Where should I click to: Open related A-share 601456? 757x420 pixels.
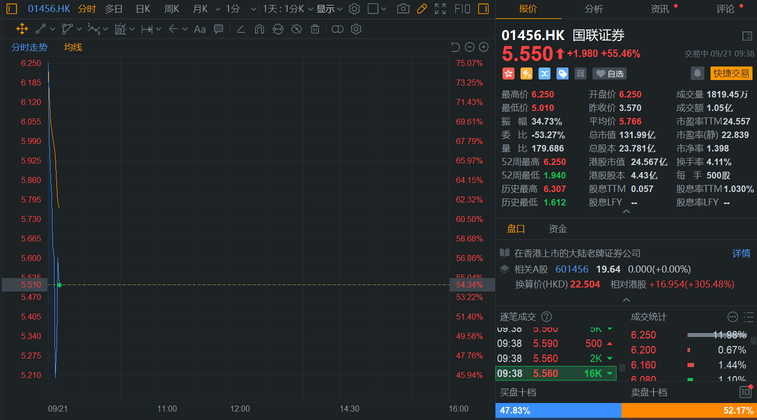[572, 269]
